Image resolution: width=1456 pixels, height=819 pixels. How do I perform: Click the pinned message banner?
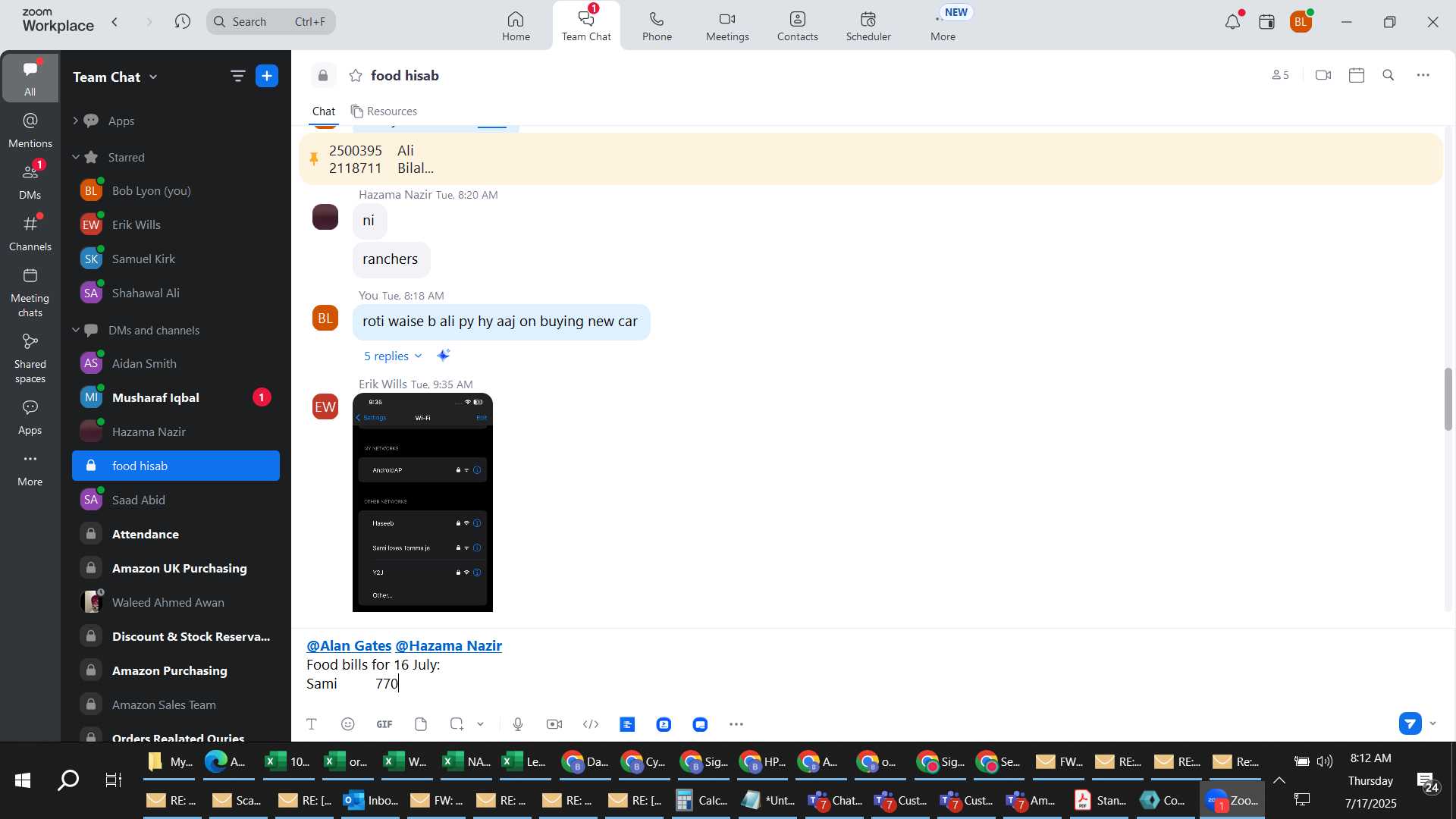(871, 159)
